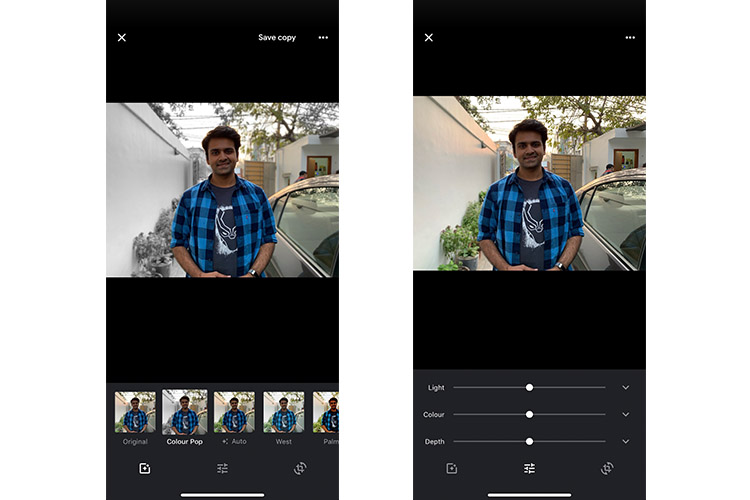This screenshot has width=750, height=500.
Task: Close the editor on the right screen
Action: click(x=429, y=37)
